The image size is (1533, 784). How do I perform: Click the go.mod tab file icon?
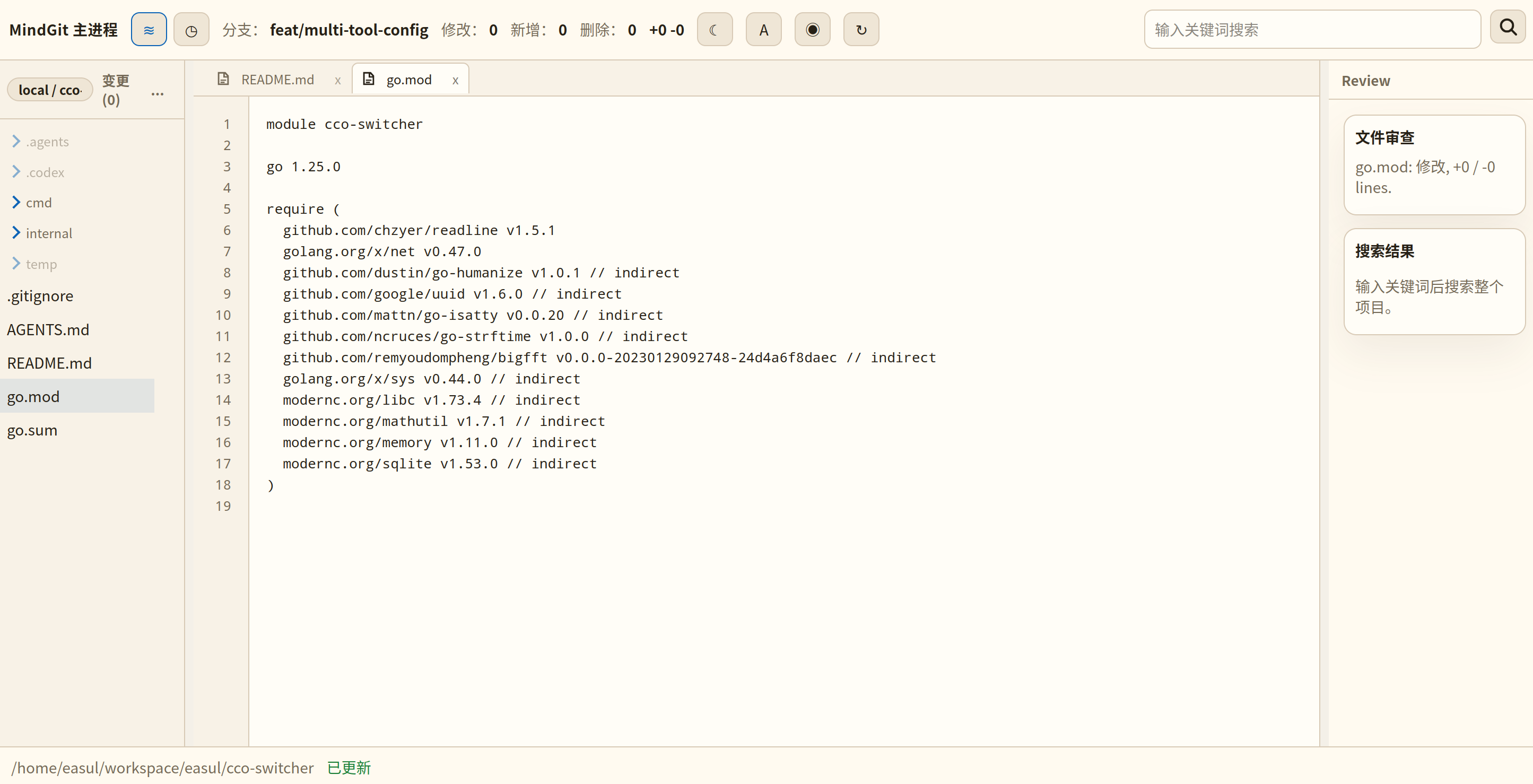tap(368, 79)
